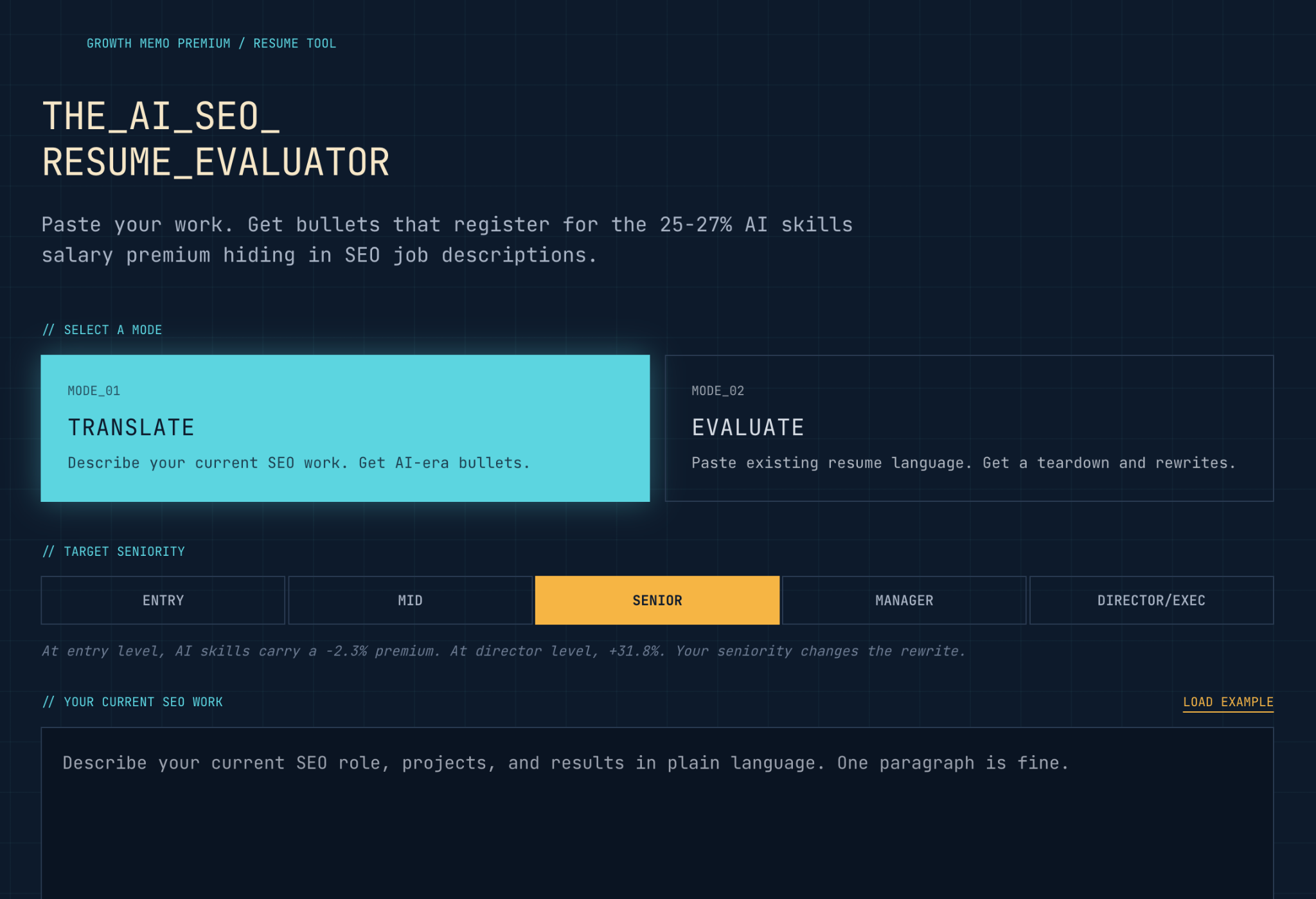Viewport: 1316px width, 899px height.
Task: Select the TRANSLATE mode card
Action: pos(345,428)
